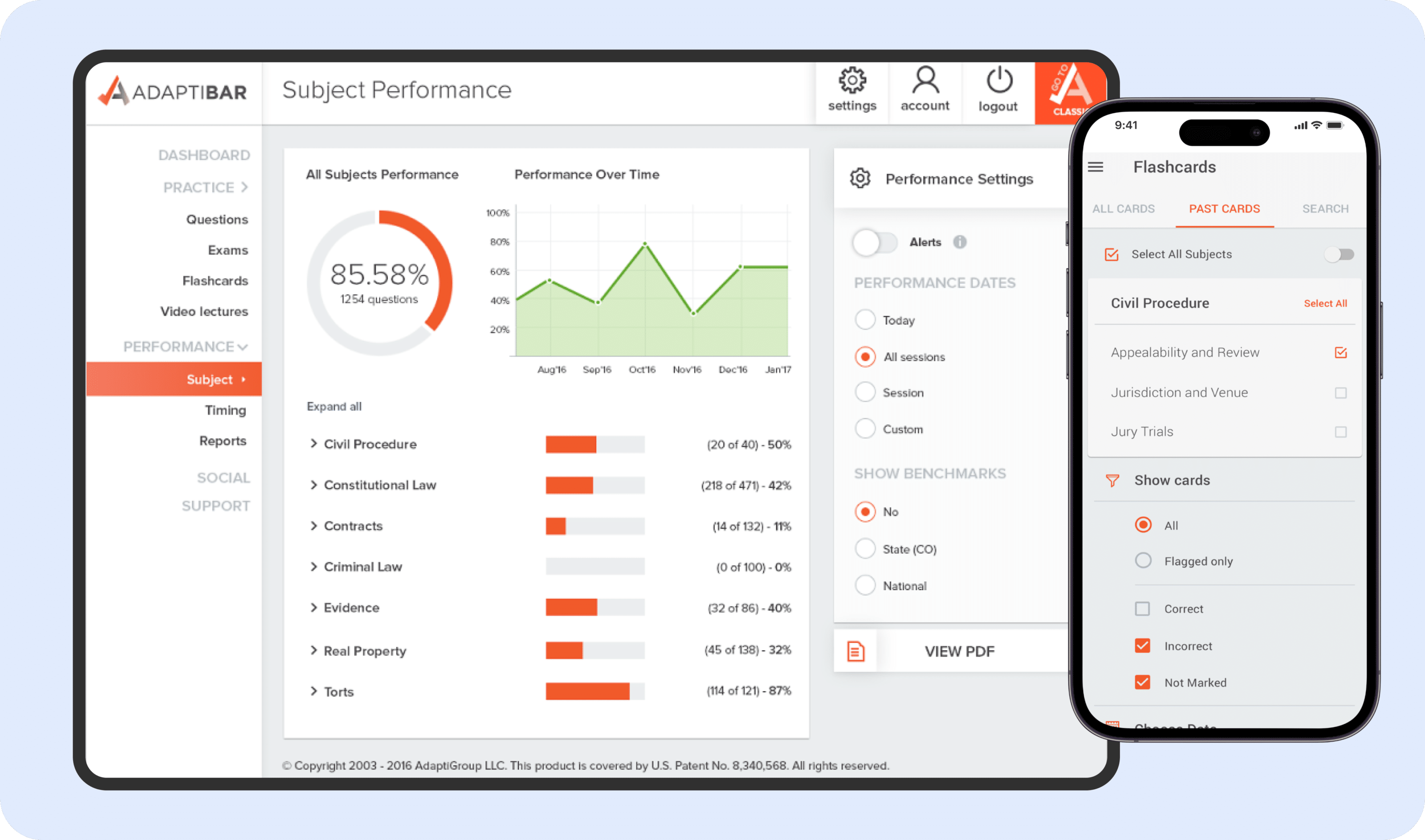Check the Correct checkbox
This screenshot has width=1425, height=840.
pos(1143,609)
